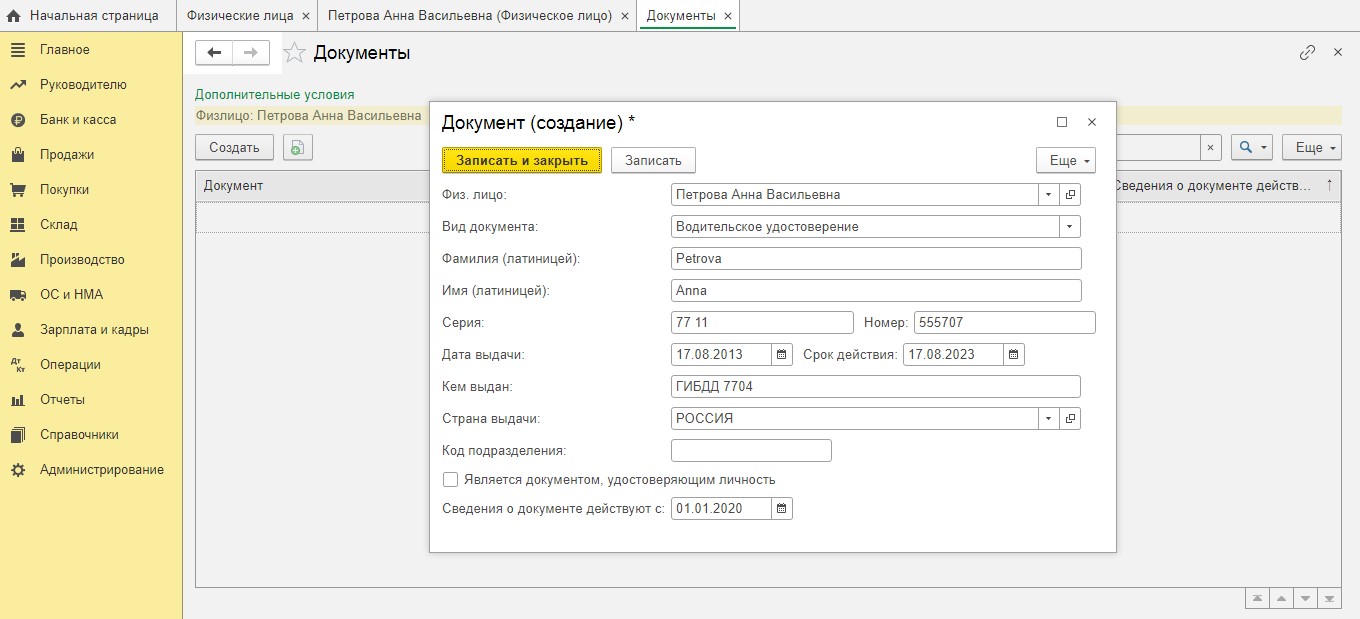Image resolution: width=1360 pixels, height=619 pixels.
Task: Expand the Физ. лицо dropdown list
Action: click(x=1048, y=195)
